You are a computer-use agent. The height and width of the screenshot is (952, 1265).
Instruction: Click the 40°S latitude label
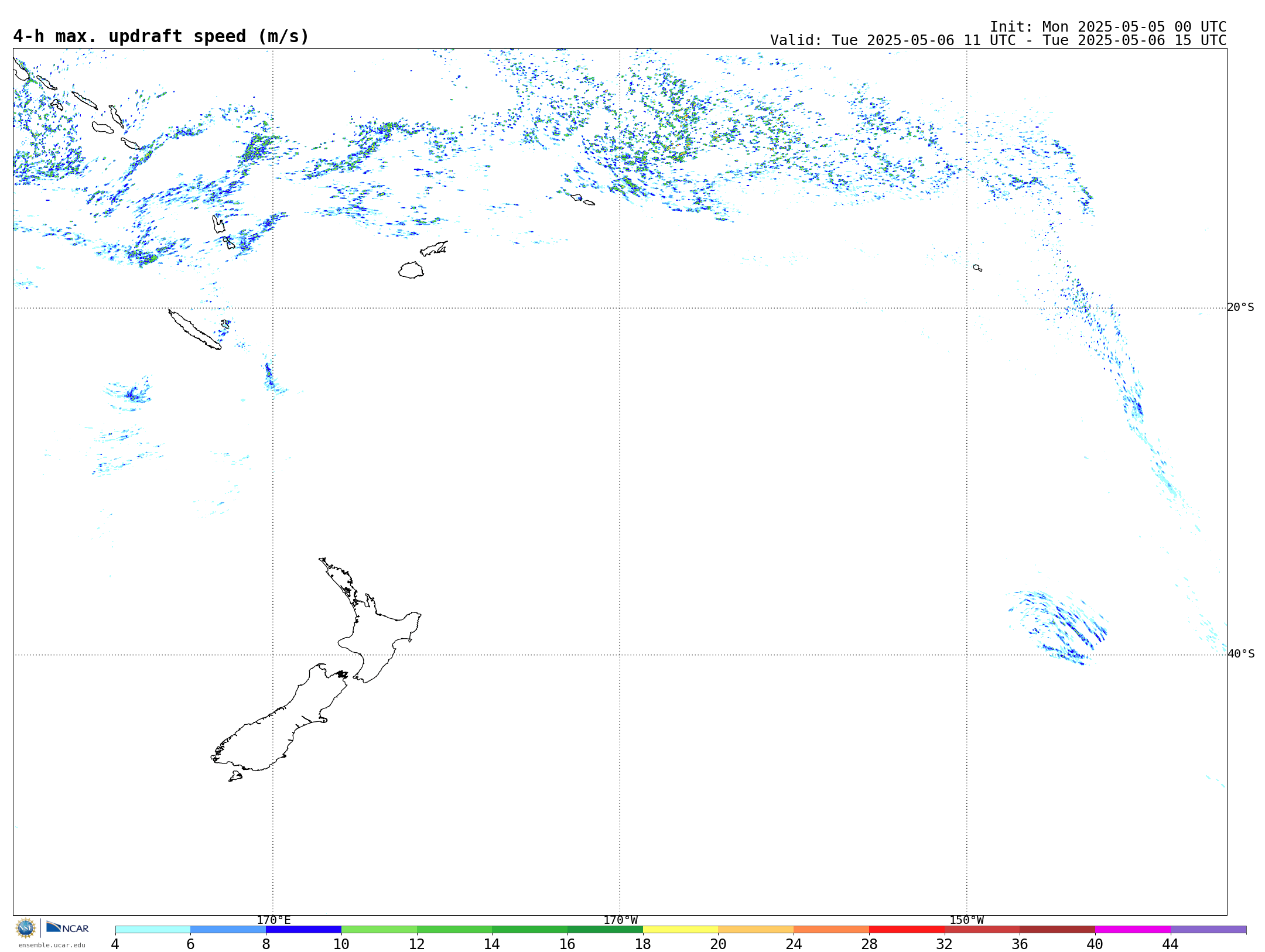1240,654
